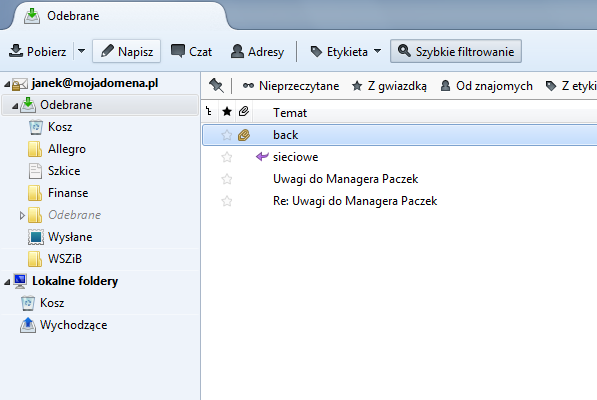Open the Etykieta tag dropdown

click(346, 51)
